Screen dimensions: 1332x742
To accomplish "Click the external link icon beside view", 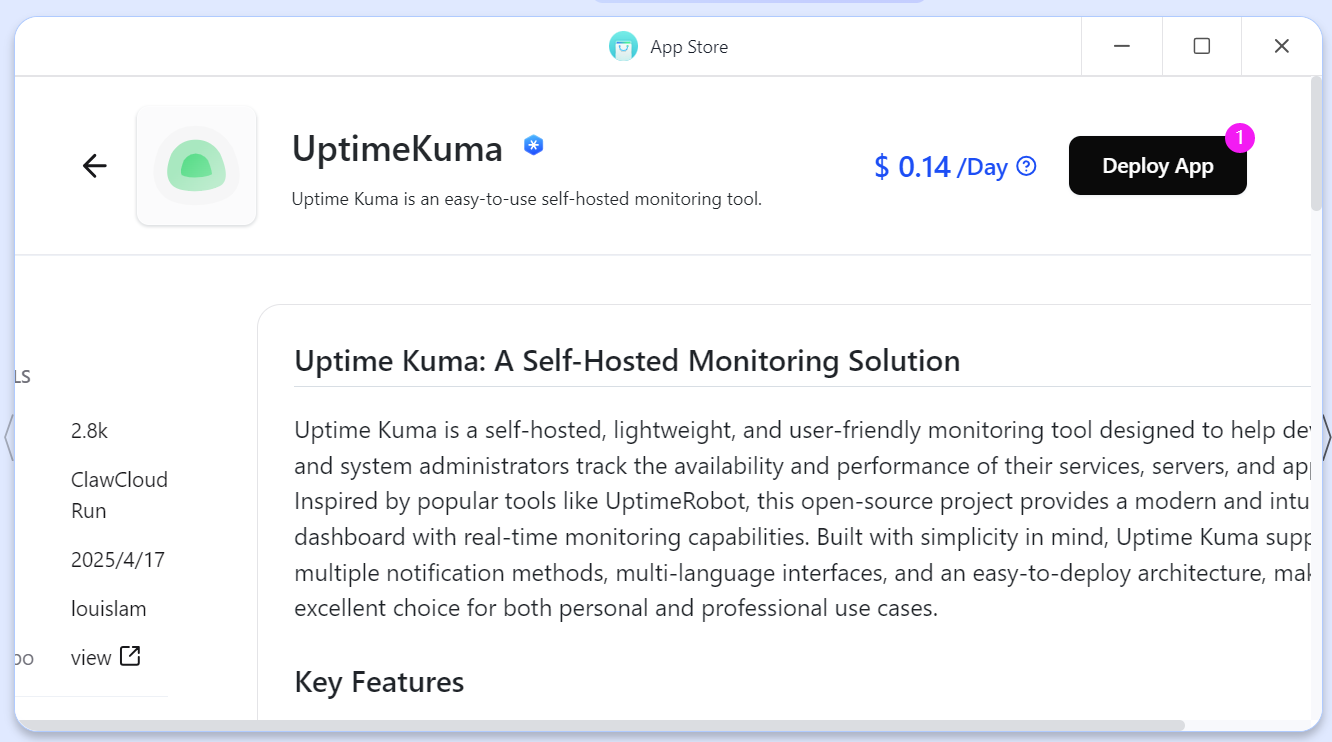I will pos(130,656).
